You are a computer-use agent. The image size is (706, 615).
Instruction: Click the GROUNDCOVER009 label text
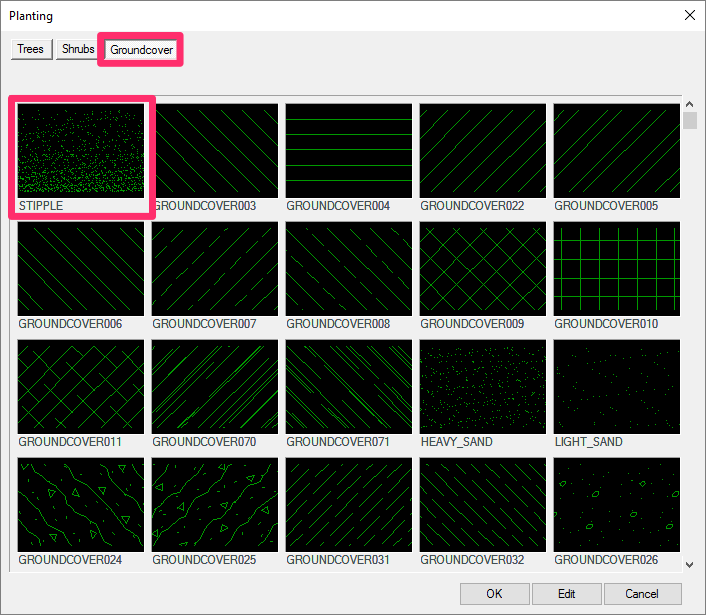pos(472,324)
